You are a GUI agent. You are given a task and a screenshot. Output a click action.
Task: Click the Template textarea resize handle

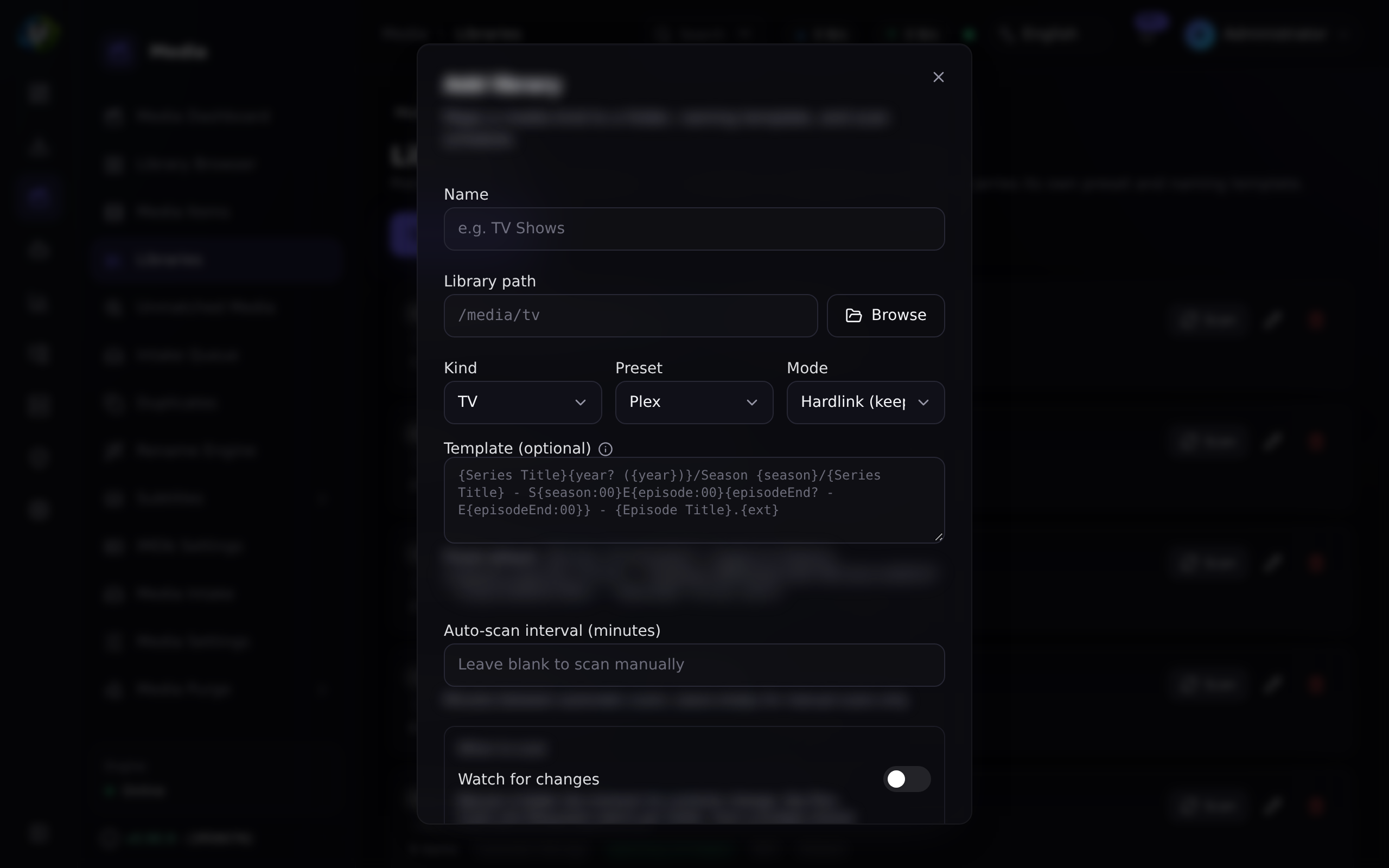939,537
